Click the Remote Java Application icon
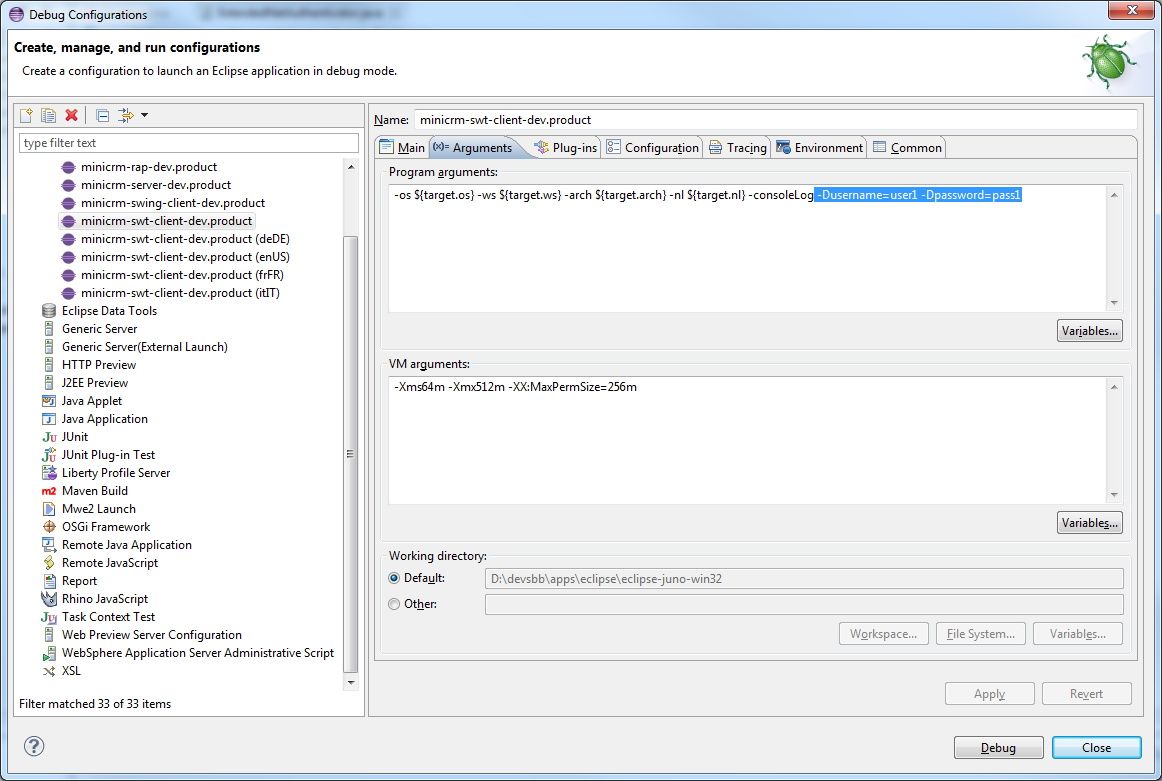 tap(49, 545)
